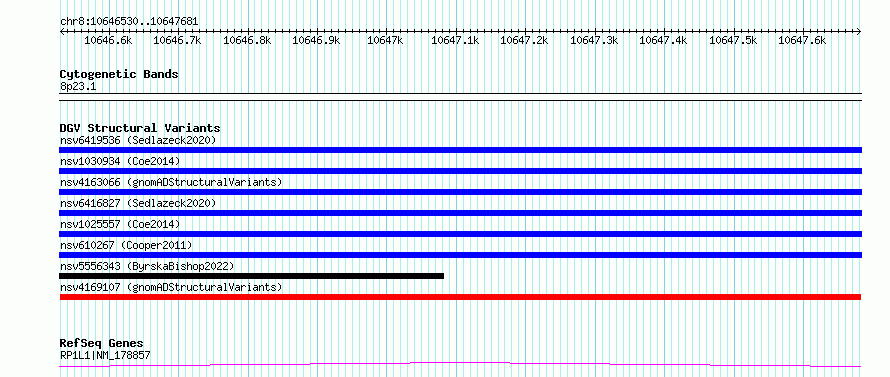Click the nsv4163066 (gnomADStructuralVariants) label
Screen dimensions: 890x377
click(171, 182)
